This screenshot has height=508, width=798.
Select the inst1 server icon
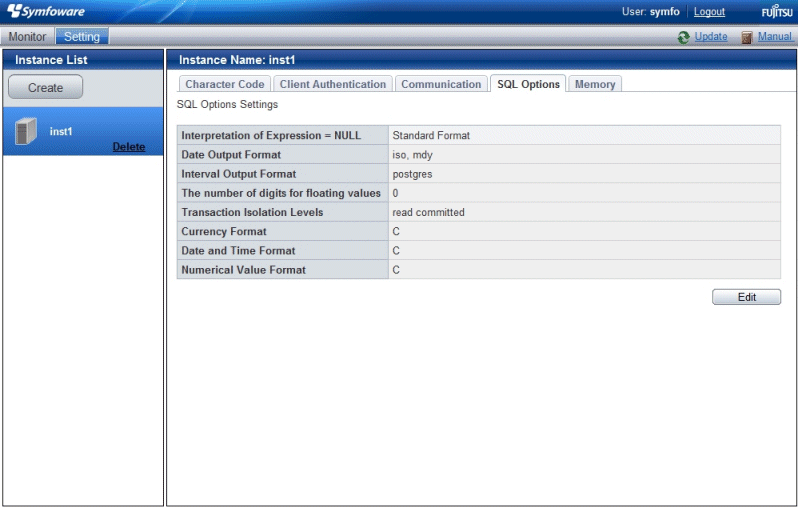(25, 131)
